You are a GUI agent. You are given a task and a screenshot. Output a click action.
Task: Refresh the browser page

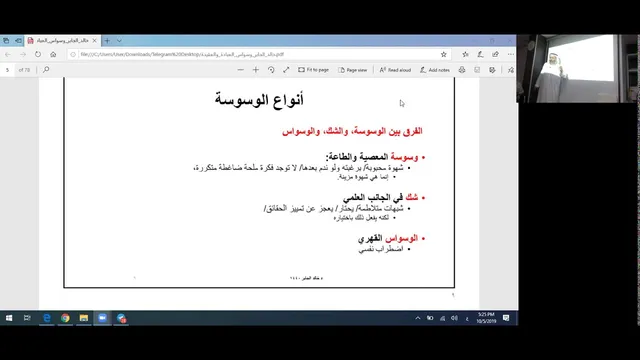point(38,54)
